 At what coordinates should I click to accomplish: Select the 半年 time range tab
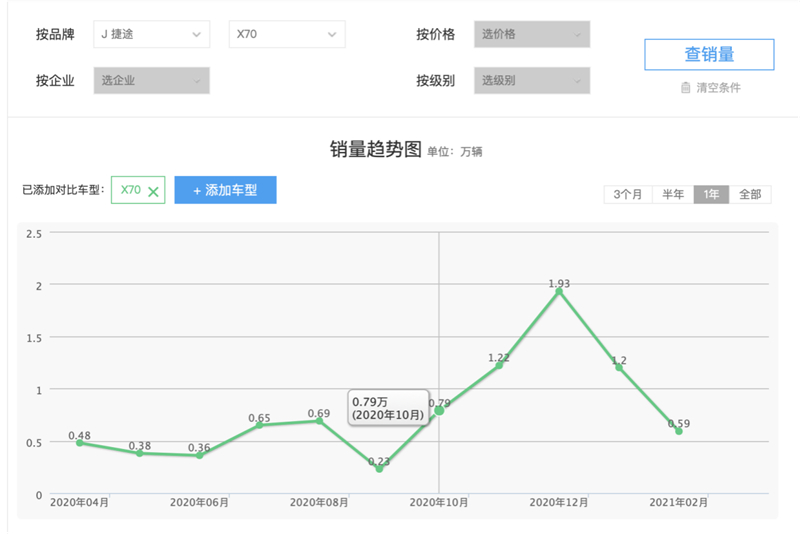pyautogui.click(x=673, y=194)
